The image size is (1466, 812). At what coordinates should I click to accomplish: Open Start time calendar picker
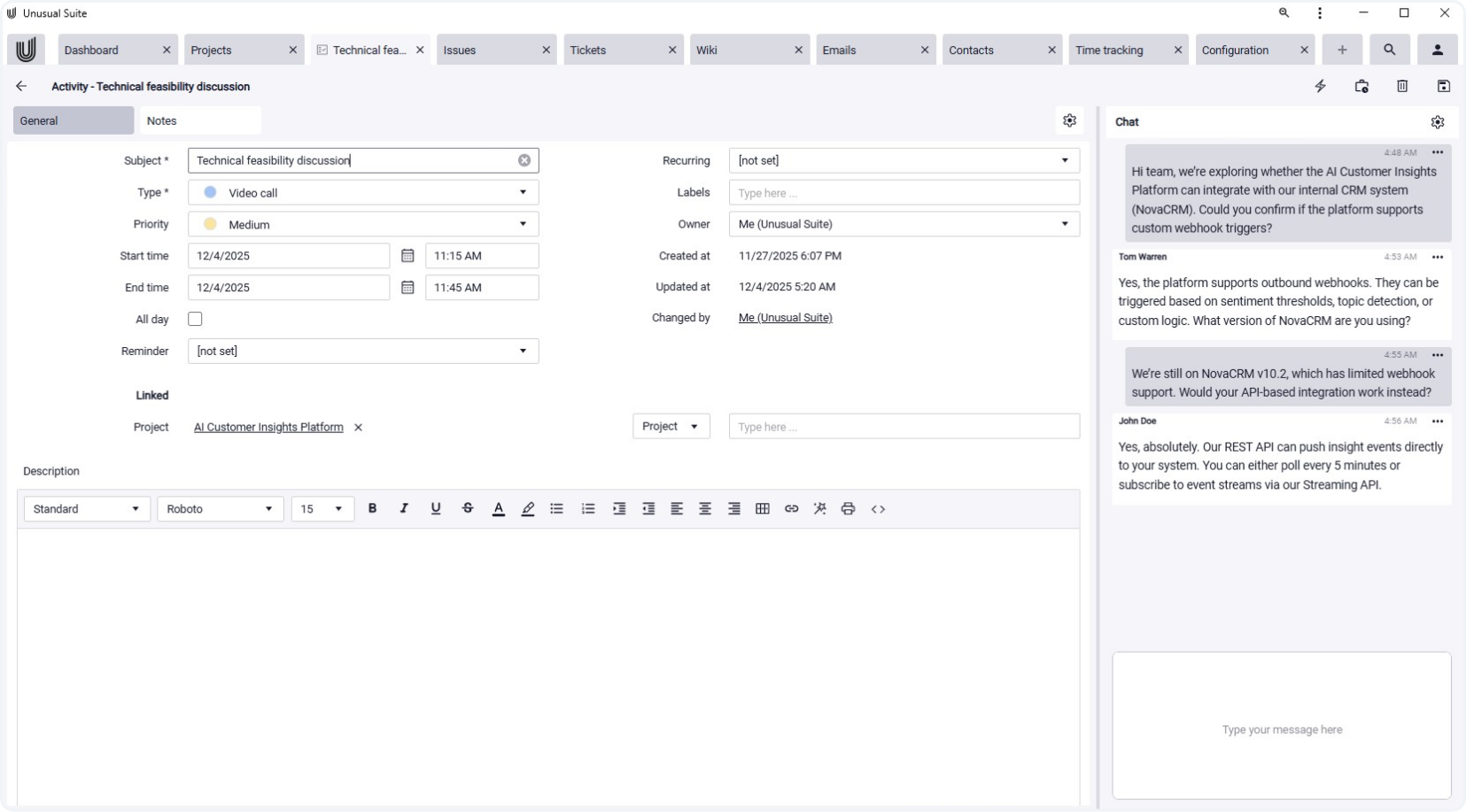pos(407,256)
